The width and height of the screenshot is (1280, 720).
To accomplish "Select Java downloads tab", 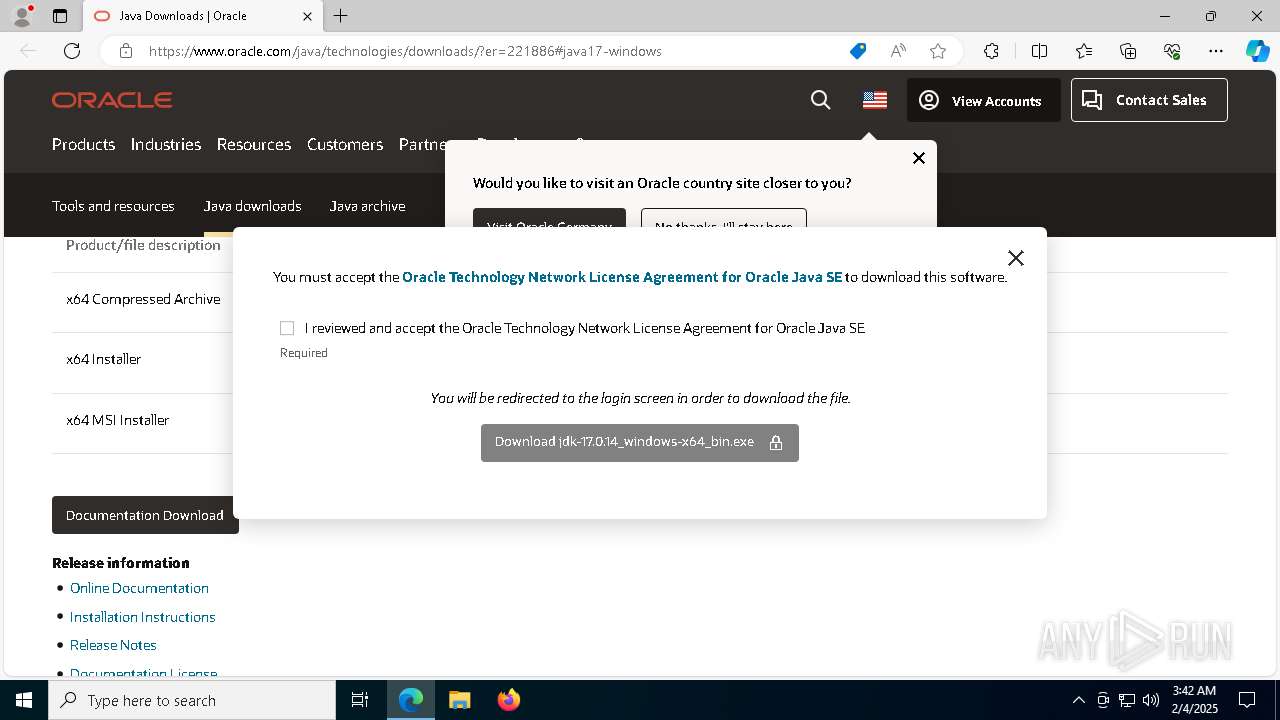I will [x=252, y=206].
